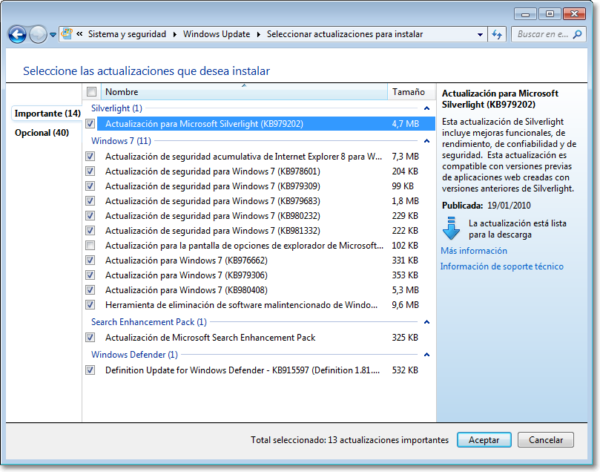Collapse the 'Windows Defender (1)' group
This screenshot has width=600, height=472.
pos(427,355)
